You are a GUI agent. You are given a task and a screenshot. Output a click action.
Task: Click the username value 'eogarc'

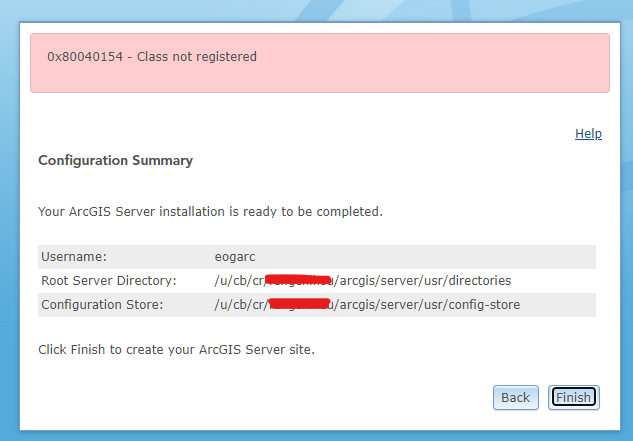click(235, 257)
